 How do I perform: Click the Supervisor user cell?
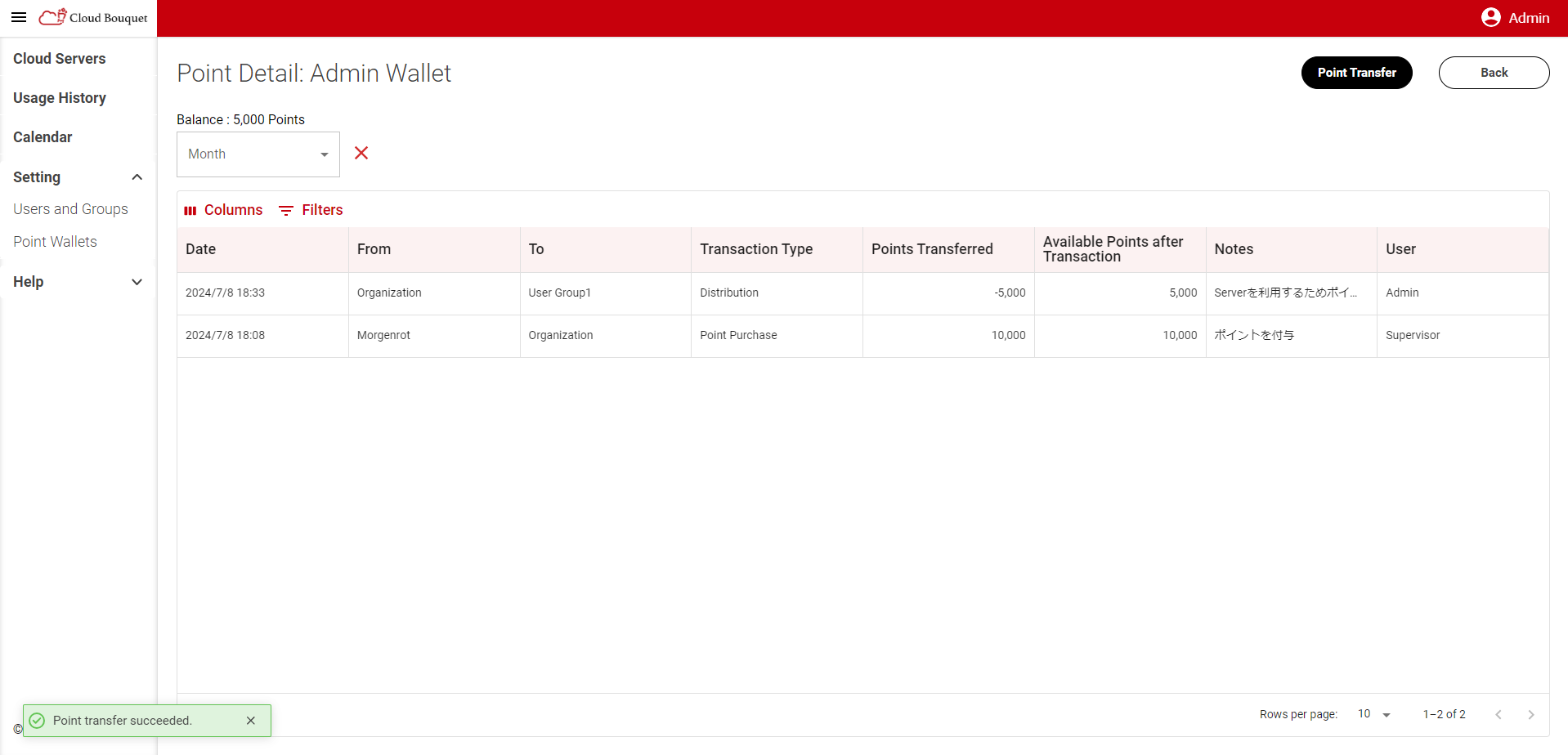coord(1463,336)
